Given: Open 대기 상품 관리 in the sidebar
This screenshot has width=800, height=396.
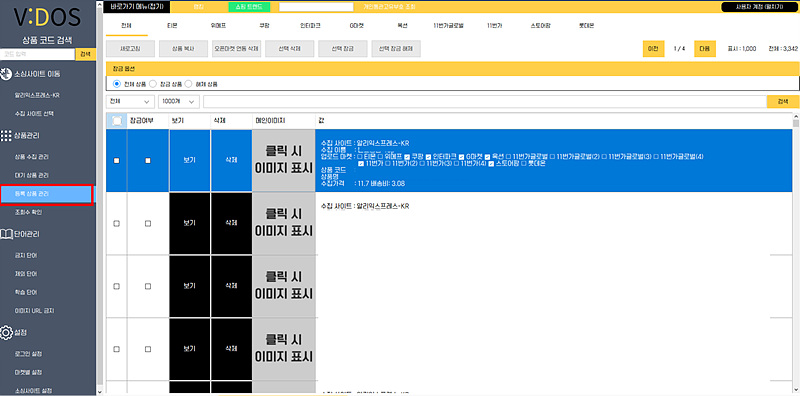Looking at the screenshot, I should (x=32, y=176).
